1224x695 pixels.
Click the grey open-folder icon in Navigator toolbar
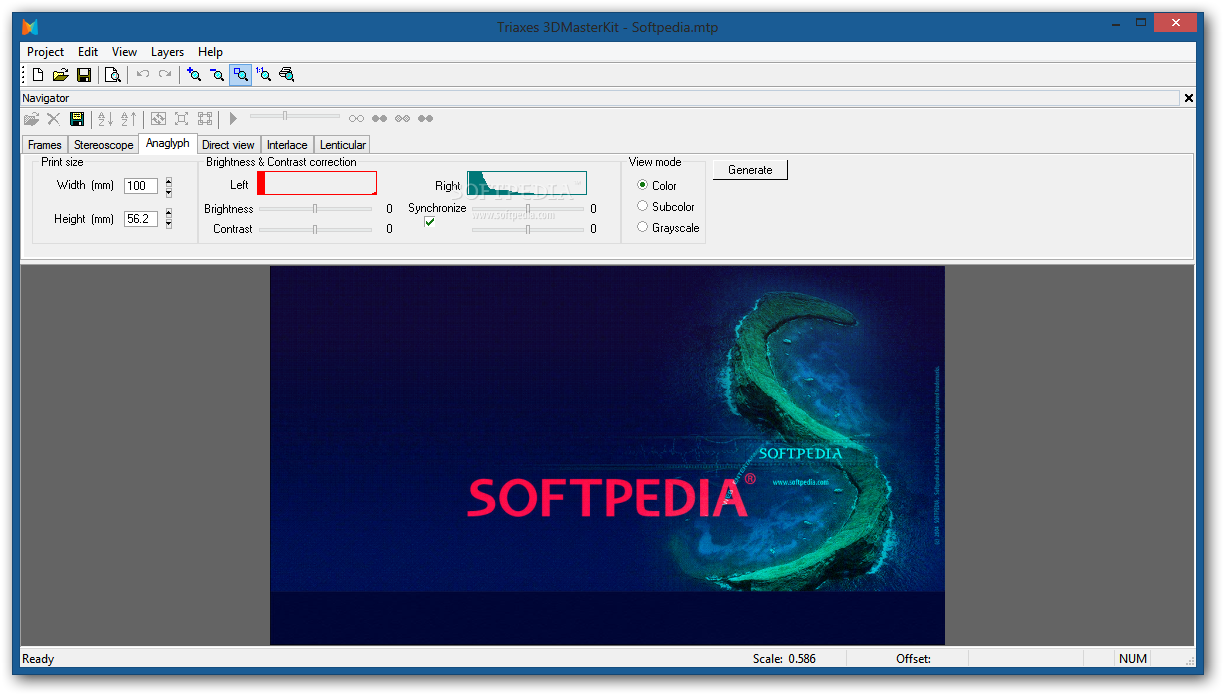pyautogui.click(x=32, y=119)
